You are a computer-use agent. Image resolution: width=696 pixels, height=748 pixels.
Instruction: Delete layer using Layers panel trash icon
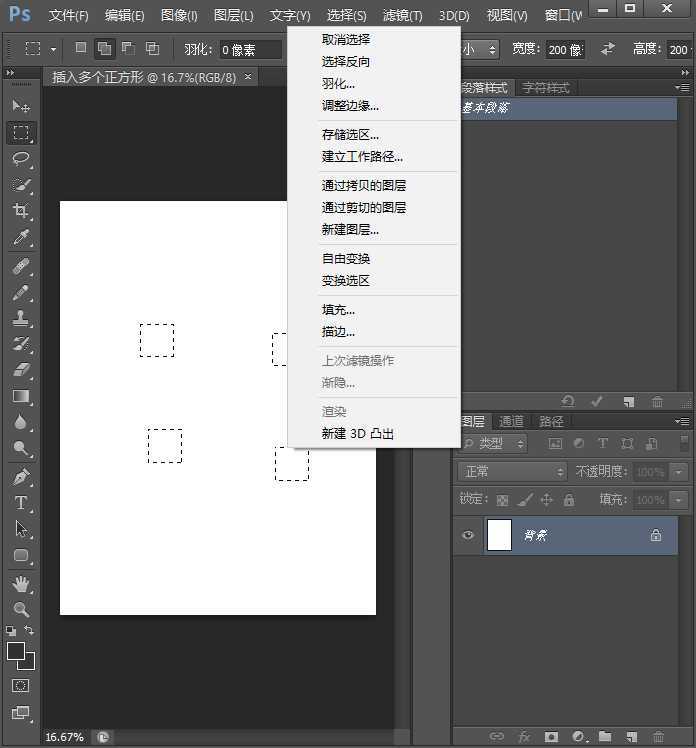coord(658,737)
